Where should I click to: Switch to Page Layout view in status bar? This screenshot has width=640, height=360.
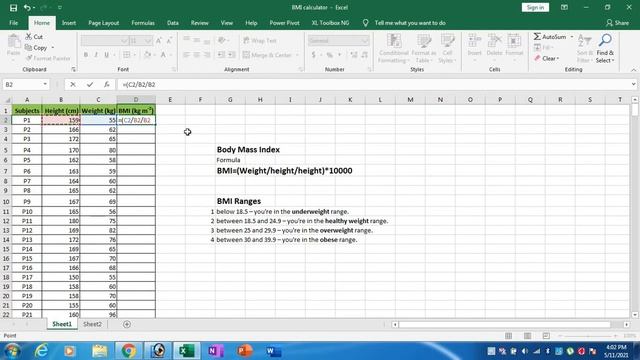(527, 336)
